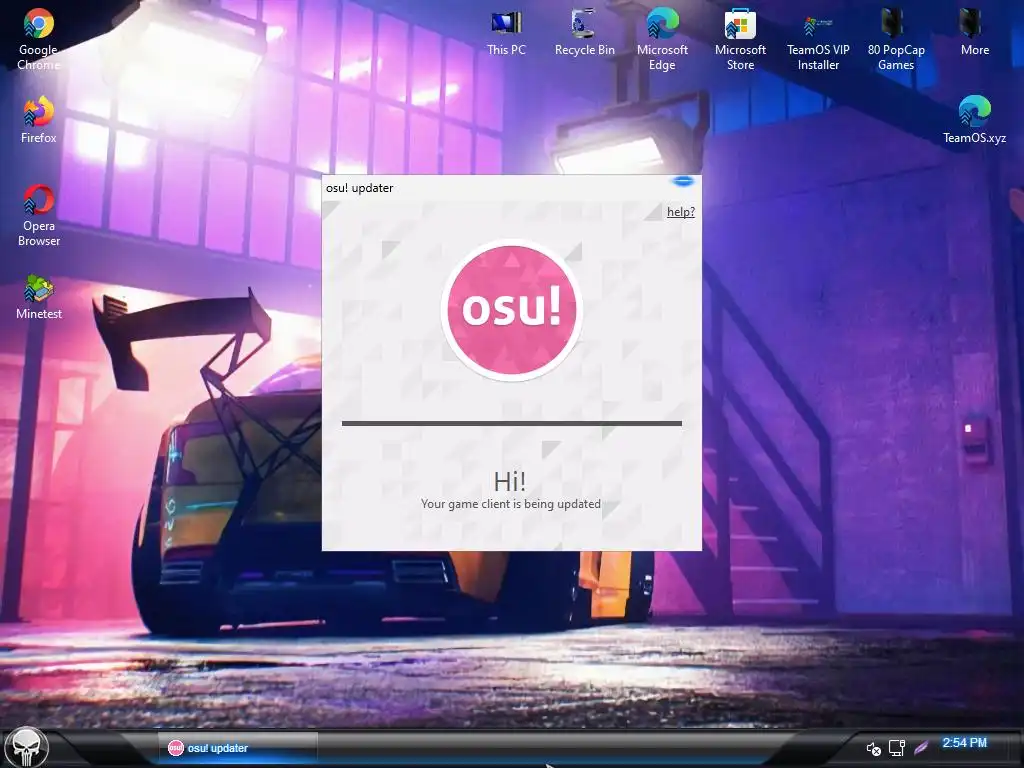Screen dimensions: 1024x768
Task: Click the feather tray icon
Action: pyautogui.click(x=921, y=747)
